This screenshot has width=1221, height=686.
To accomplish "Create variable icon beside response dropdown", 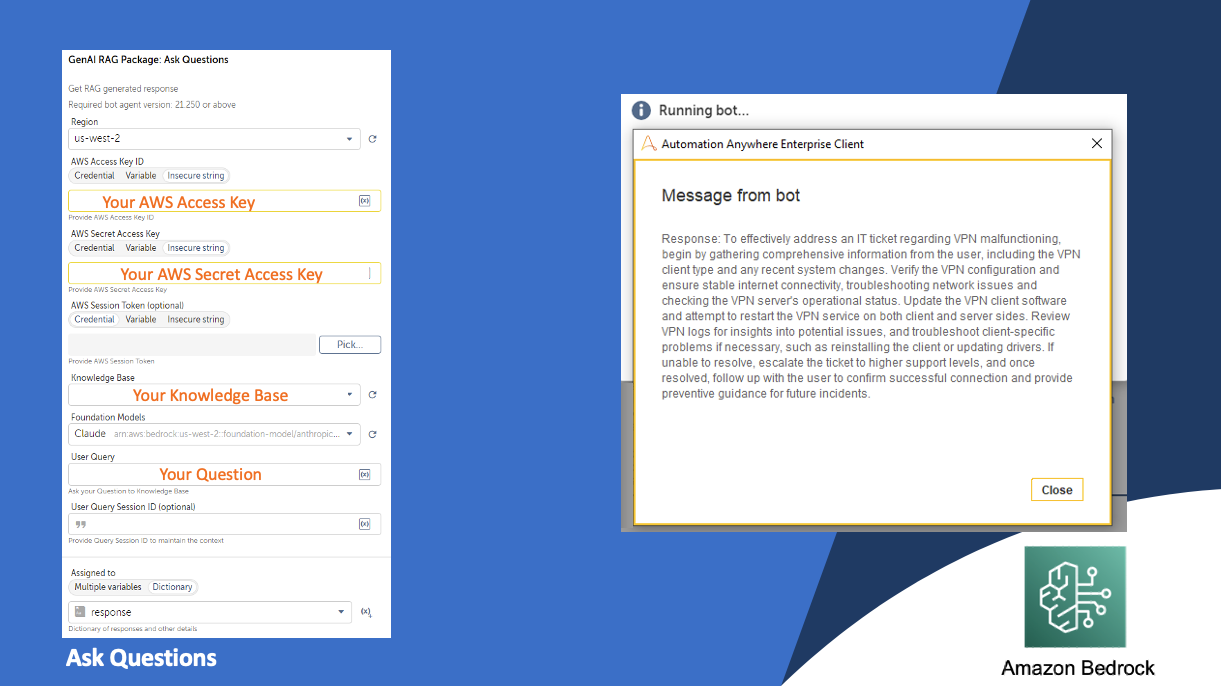I will tap(366, 612).
